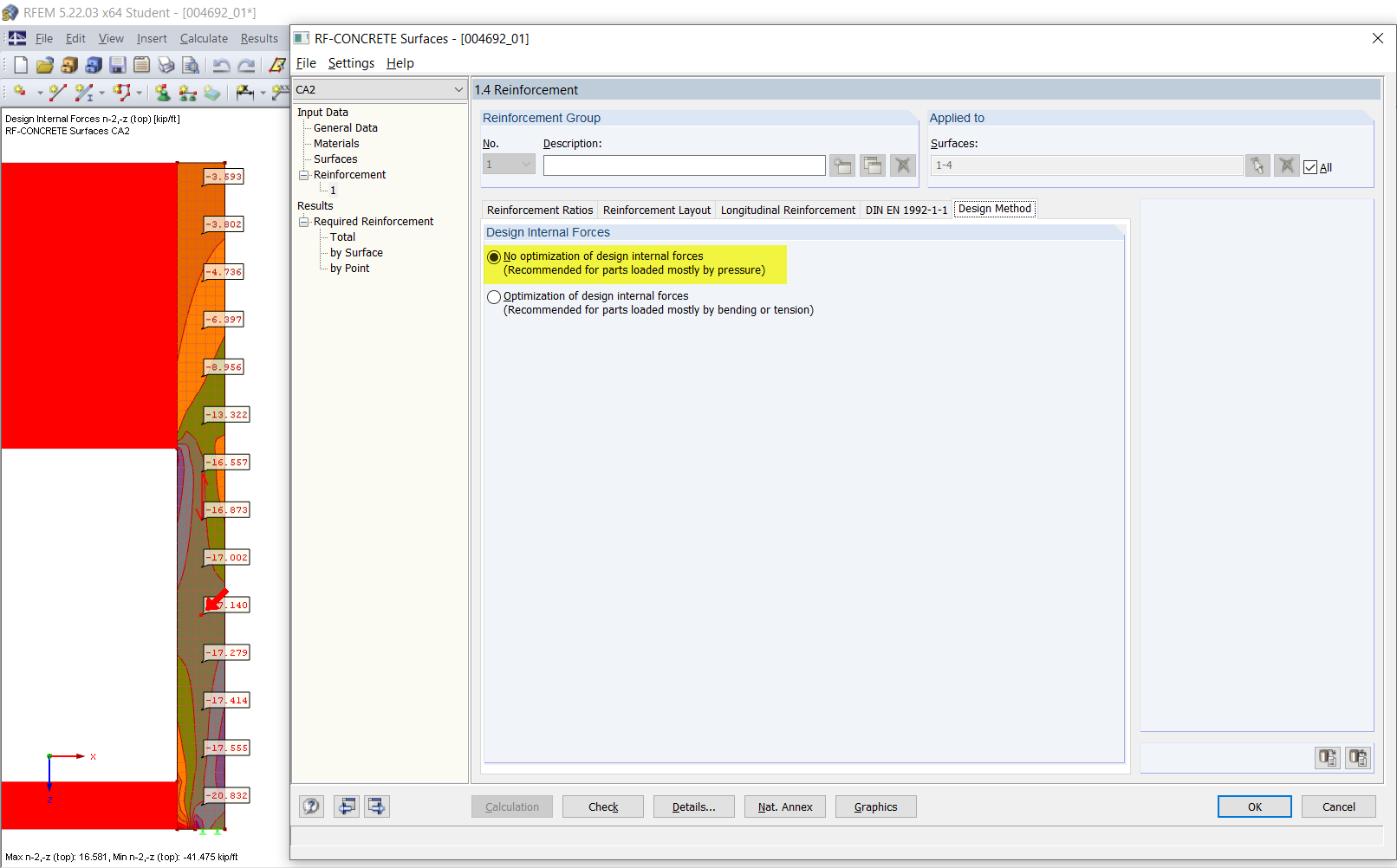Click the new polyline icon in RFEM toolbar

(x=121, y=92)
